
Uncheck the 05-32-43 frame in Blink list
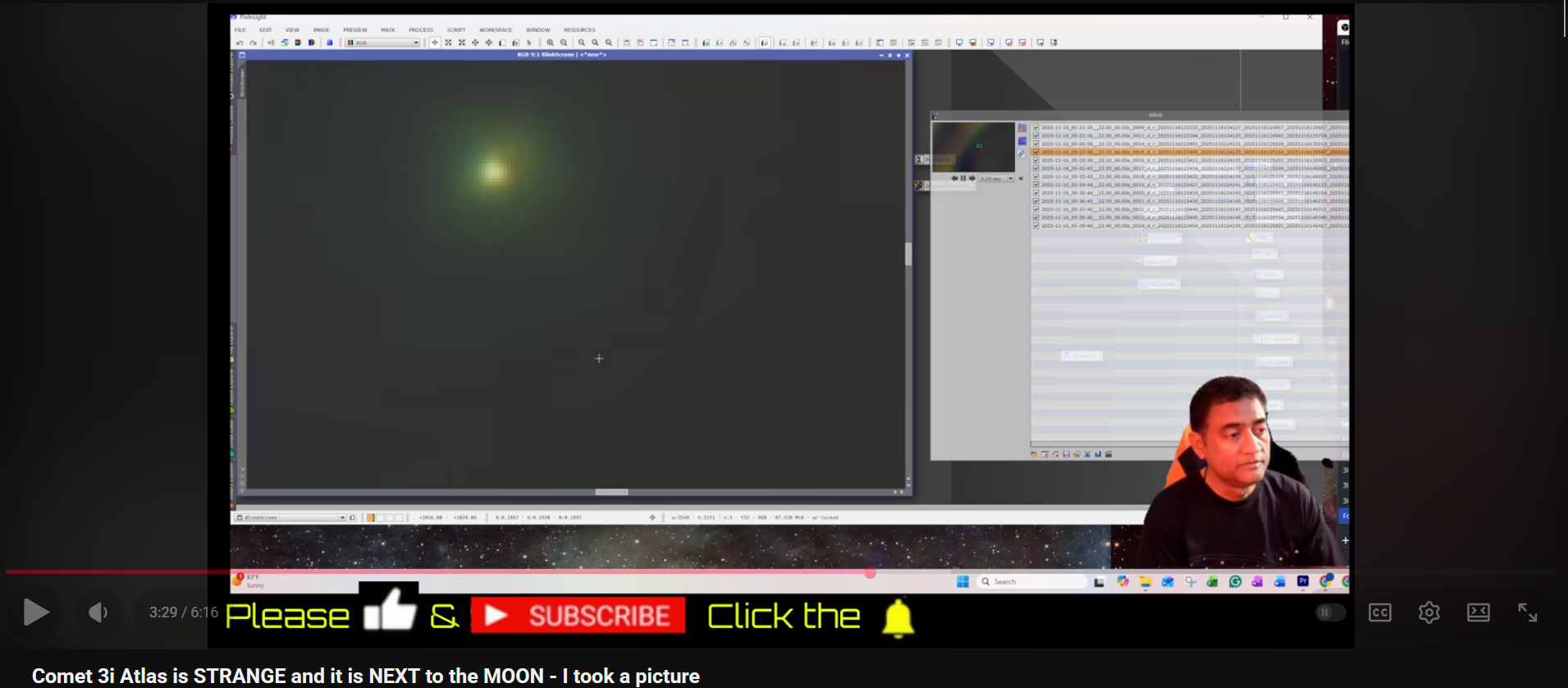(1036, 168)
